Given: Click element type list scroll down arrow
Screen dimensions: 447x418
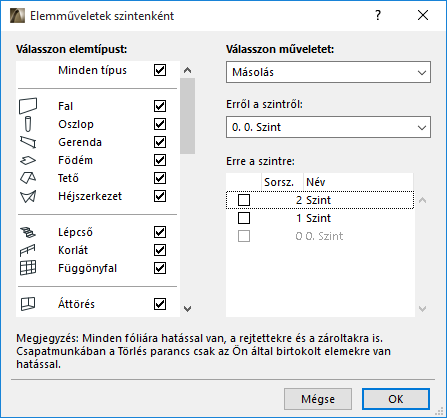Looking at the screenshot, I should (x=188, y=309).
